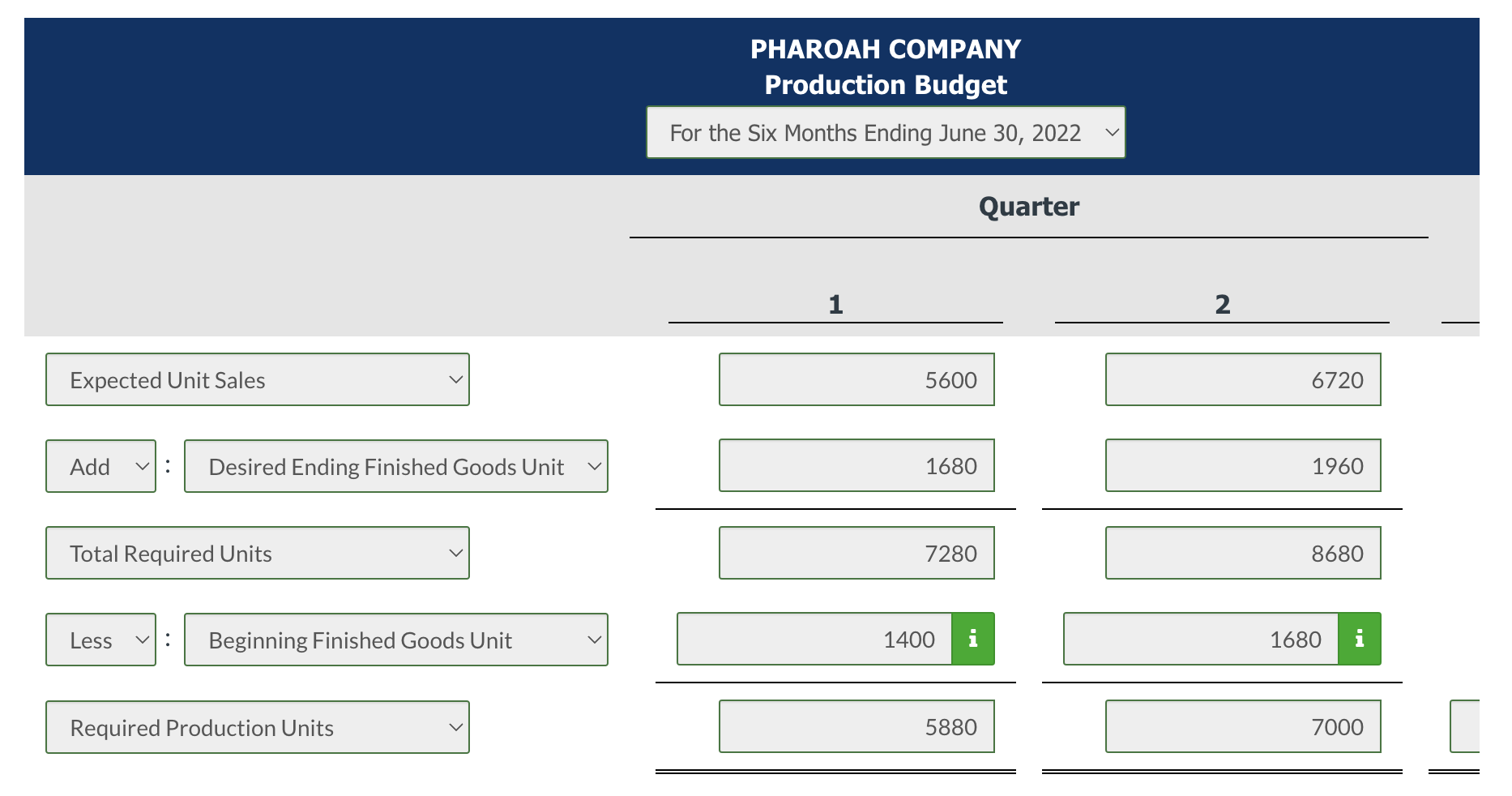The image size is (1512, 796).
Task: Open the reporting period dropdown showing June 30, 2022
Action: [x=886, y=132]
